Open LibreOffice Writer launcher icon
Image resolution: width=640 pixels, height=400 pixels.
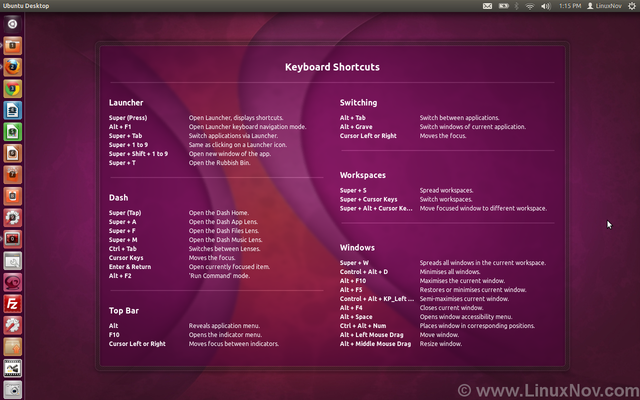coord(12,110)
